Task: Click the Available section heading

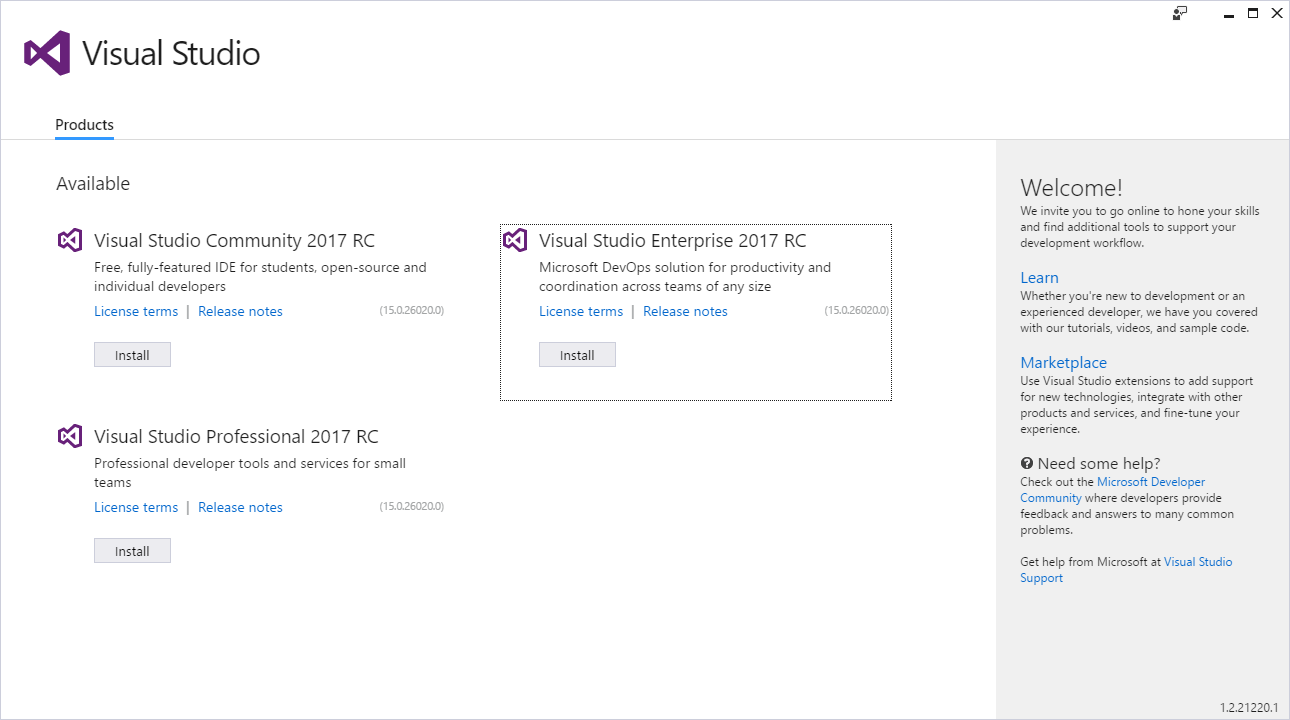Action: point(93,183)
